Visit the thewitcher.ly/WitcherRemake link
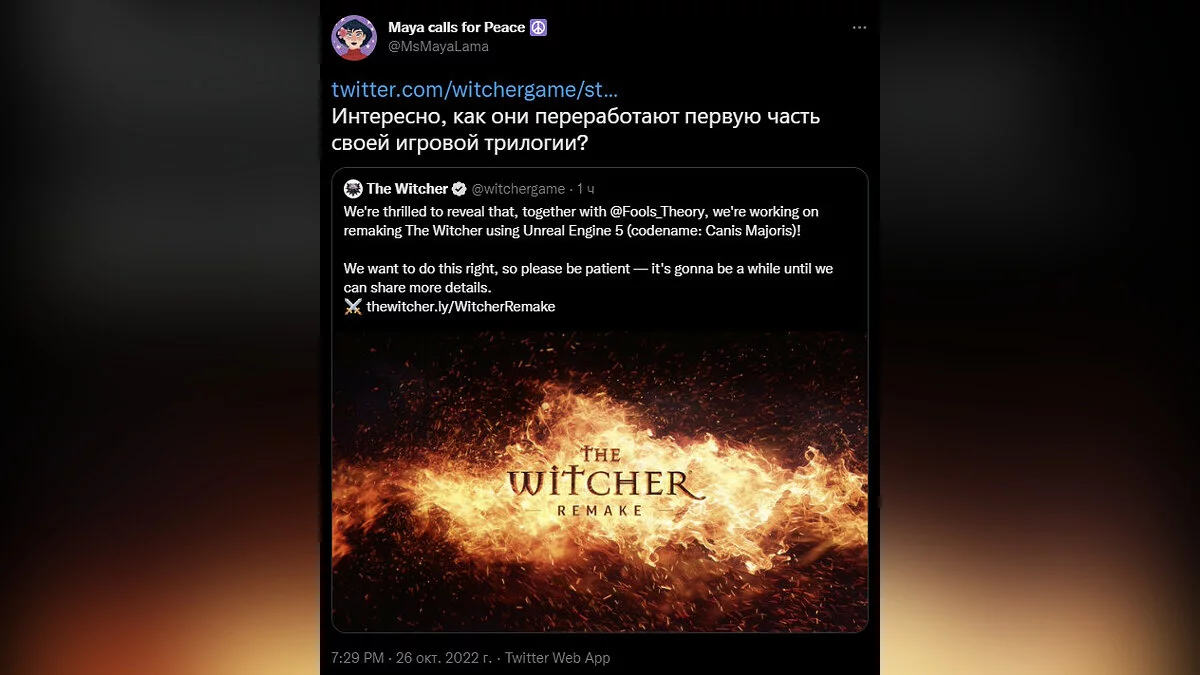1200x675 pixels. [461, 307]
